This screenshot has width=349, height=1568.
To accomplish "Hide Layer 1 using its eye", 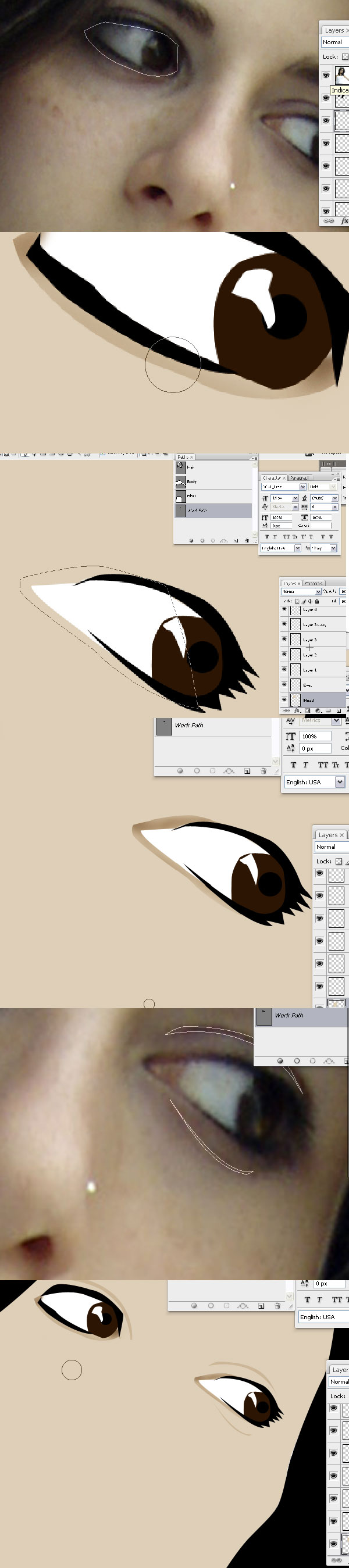I will [x=284, y=670].
